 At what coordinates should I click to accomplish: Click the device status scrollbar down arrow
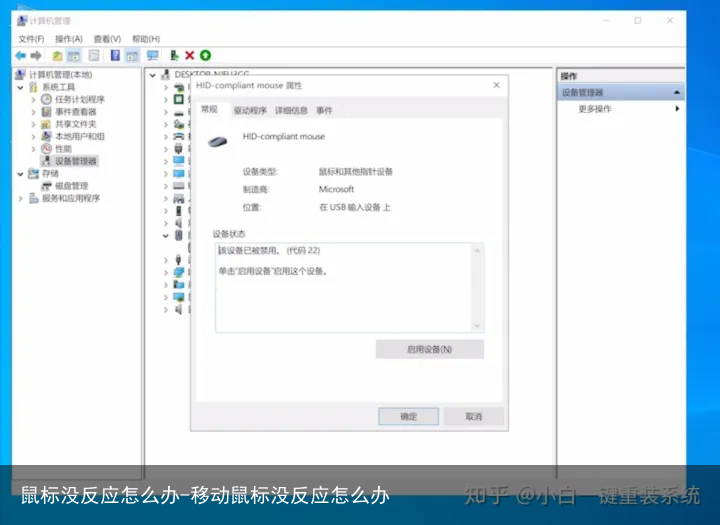pos(477,326)
